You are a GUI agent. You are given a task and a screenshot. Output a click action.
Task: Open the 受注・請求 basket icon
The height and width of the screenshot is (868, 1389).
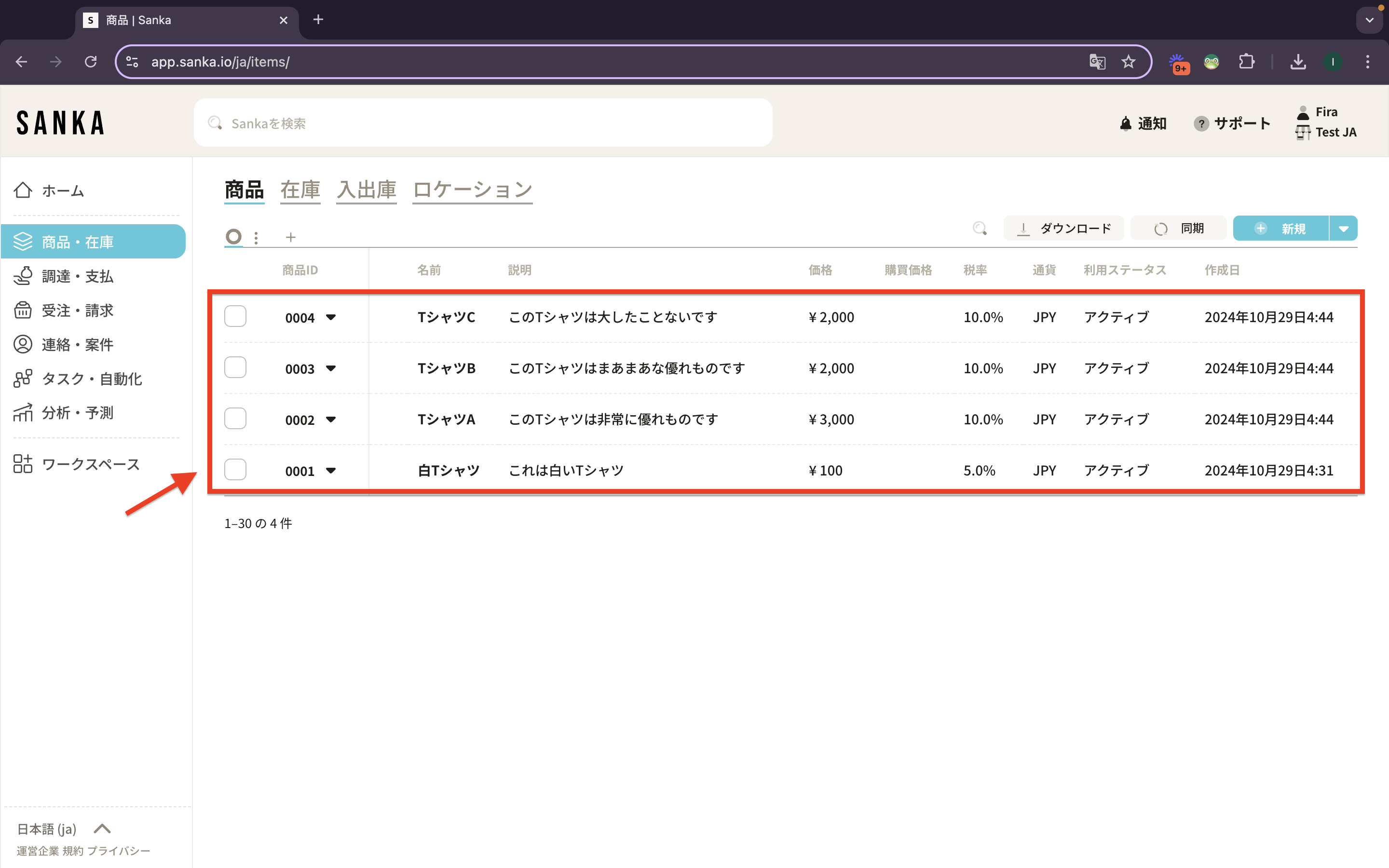click(x=23, y=310)
